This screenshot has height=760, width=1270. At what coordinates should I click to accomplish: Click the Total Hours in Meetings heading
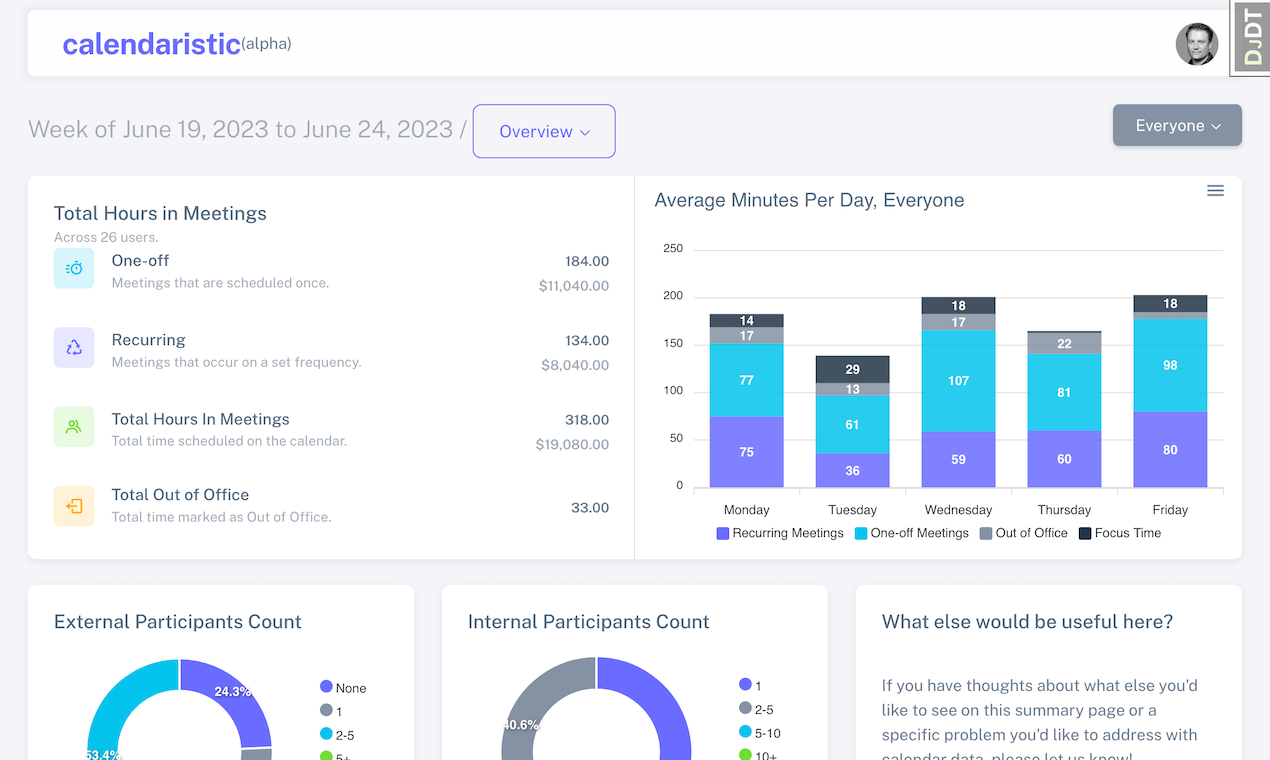click(160, 213)
